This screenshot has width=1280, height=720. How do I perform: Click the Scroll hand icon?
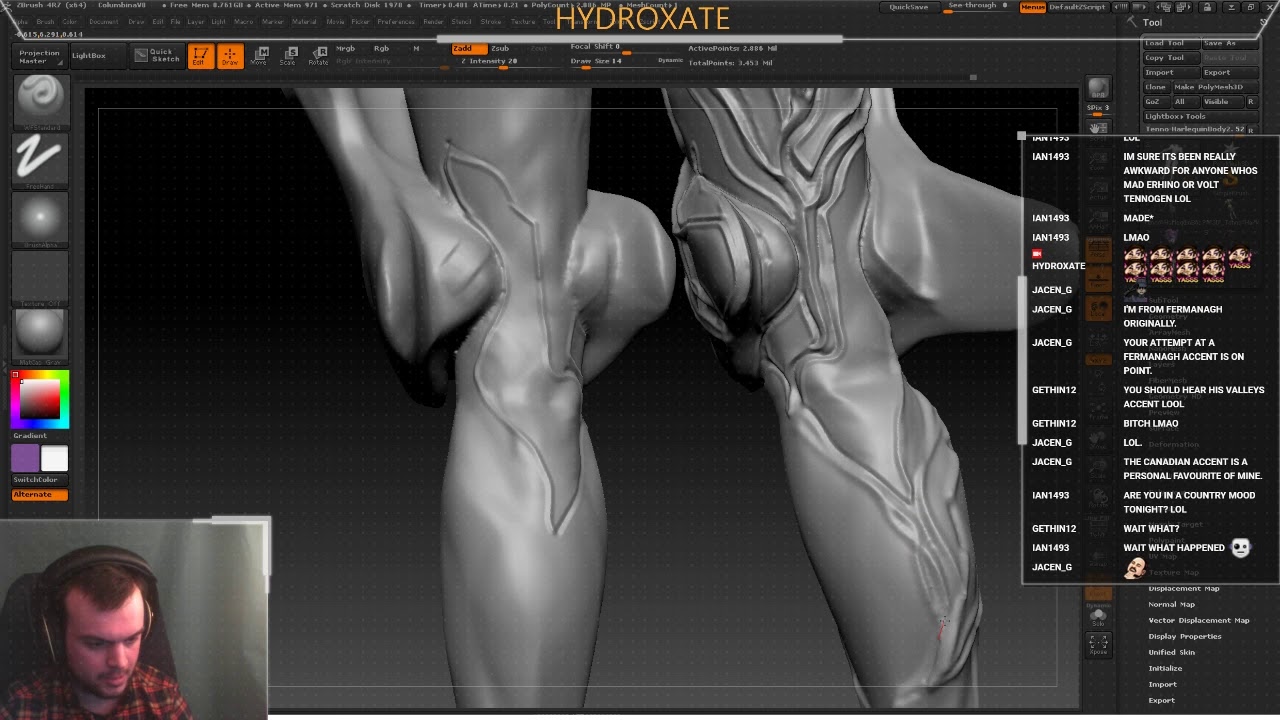[1098, 127]
